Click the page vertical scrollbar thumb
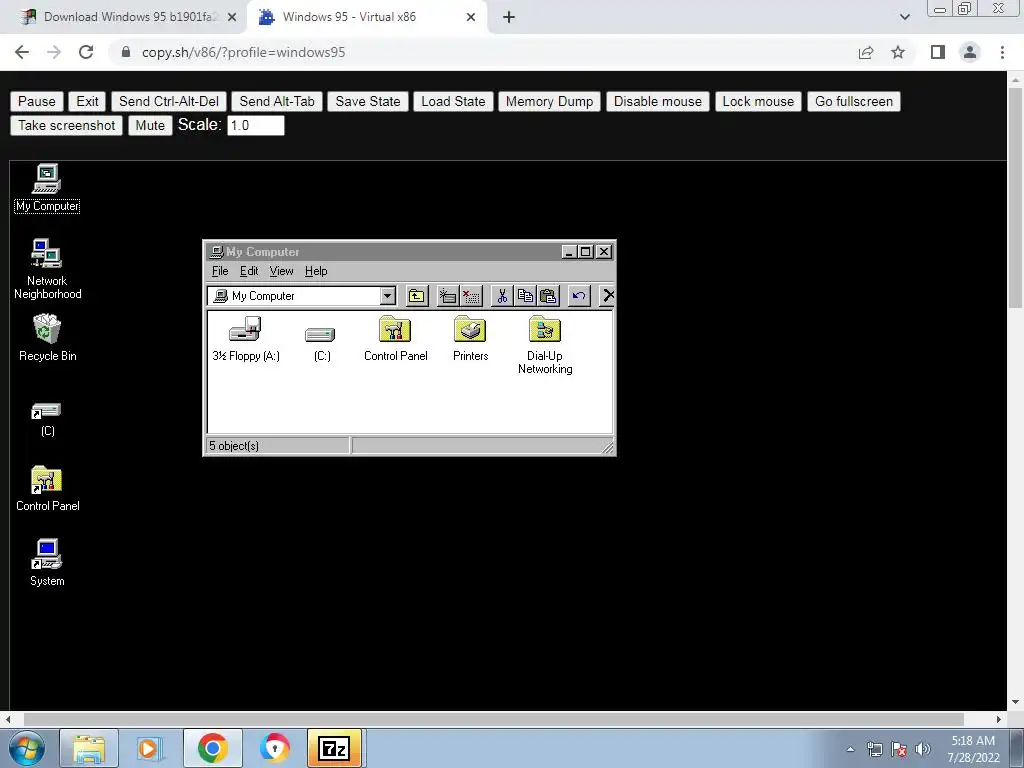1024x768 pixels. click(1015, 196)
